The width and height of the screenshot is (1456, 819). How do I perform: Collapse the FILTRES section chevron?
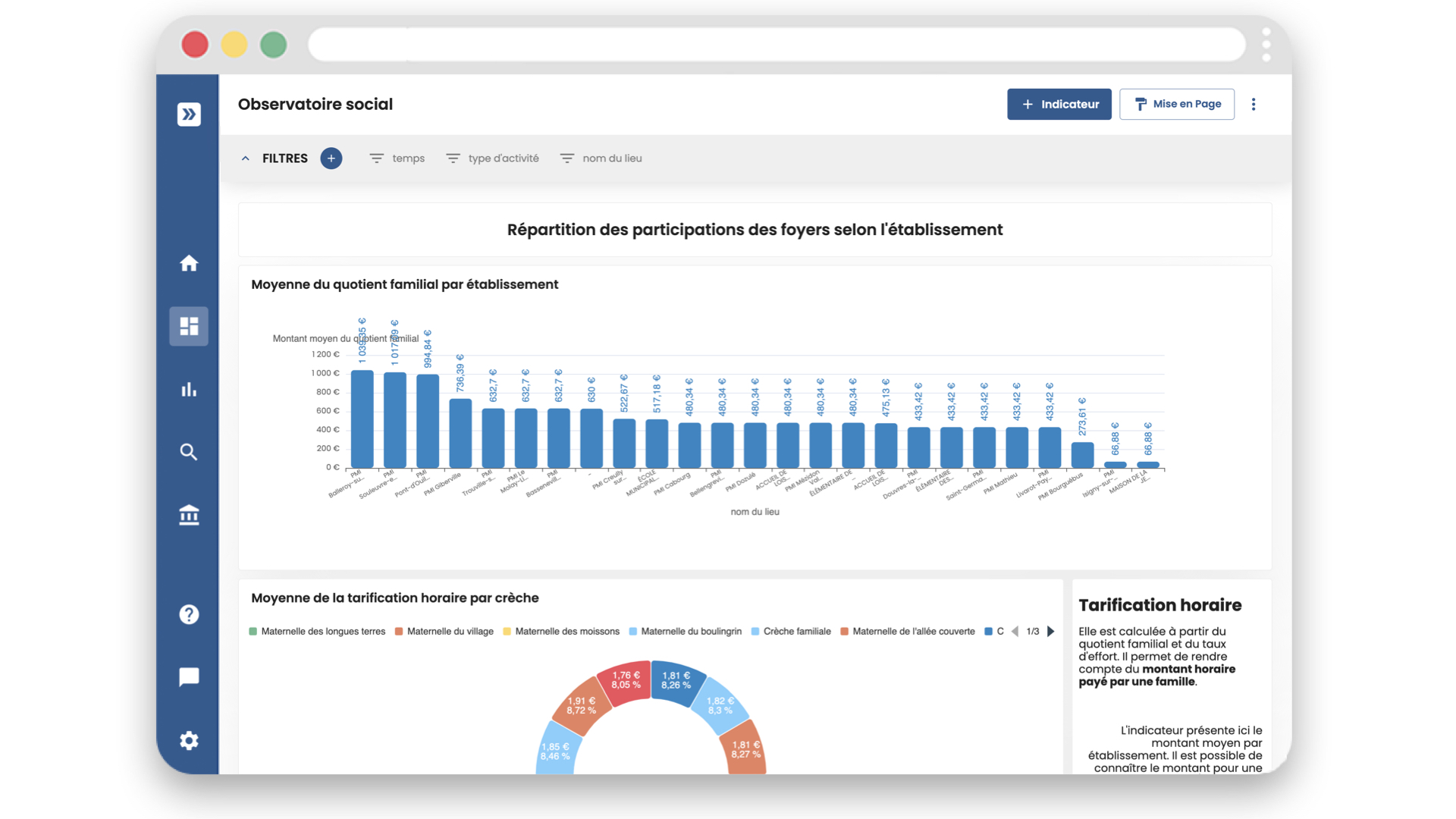tap(245, 158)
